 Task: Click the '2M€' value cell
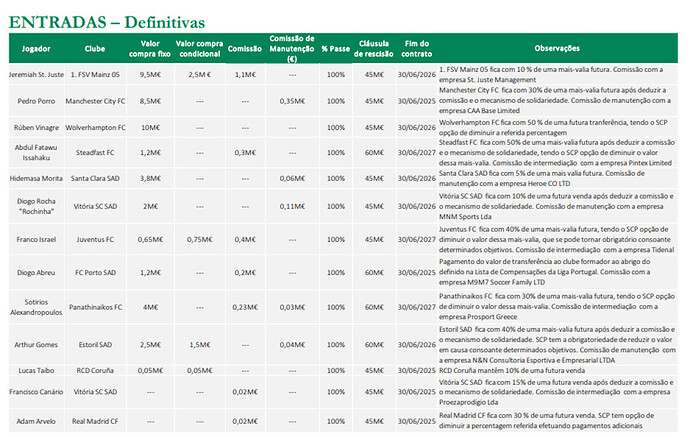click(150, 206)
